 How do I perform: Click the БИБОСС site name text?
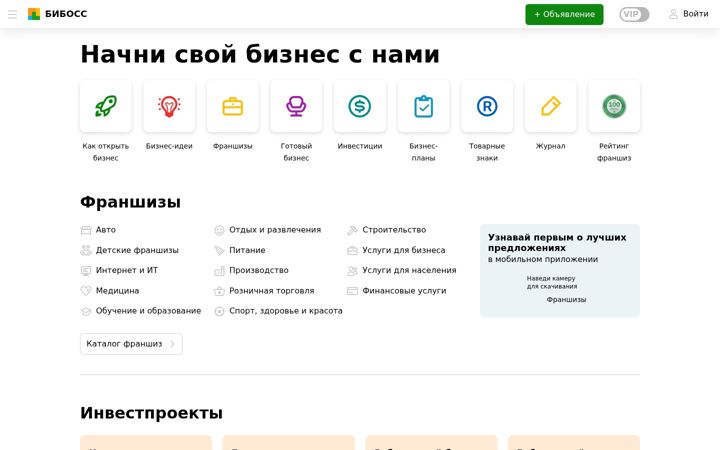(x=66, y=14)
